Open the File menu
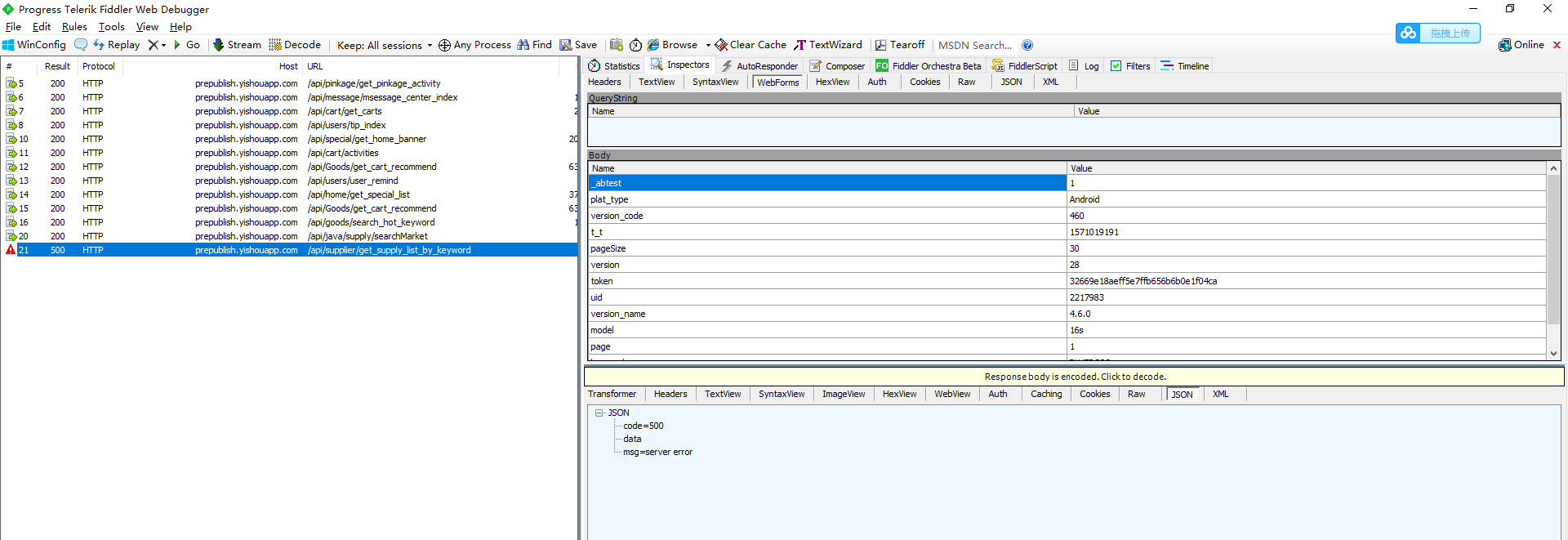The width and height of the screenshot is (1568, 540). (13, 27)
